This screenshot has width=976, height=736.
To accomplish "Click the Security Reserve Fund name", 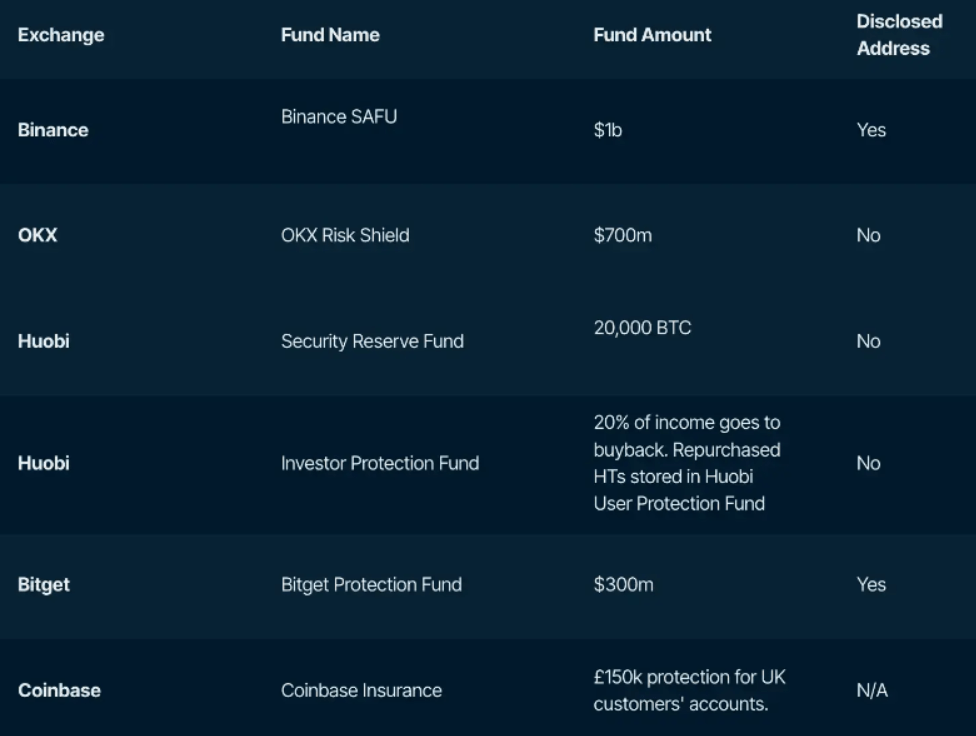I will [x=372, y=342].
